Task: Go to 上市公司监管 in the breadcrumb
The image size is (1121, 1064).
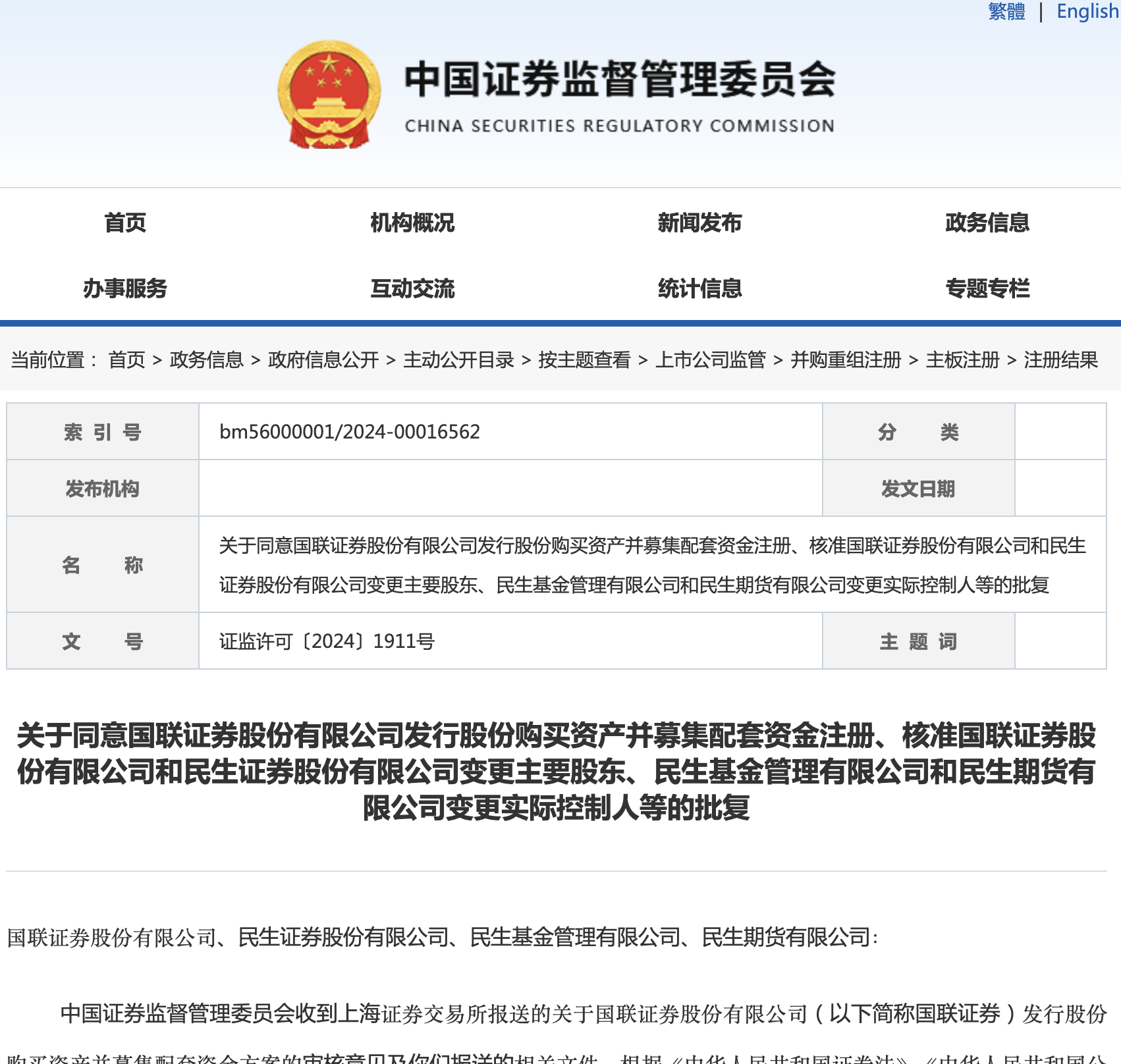Action: click(x=711, y=359)
